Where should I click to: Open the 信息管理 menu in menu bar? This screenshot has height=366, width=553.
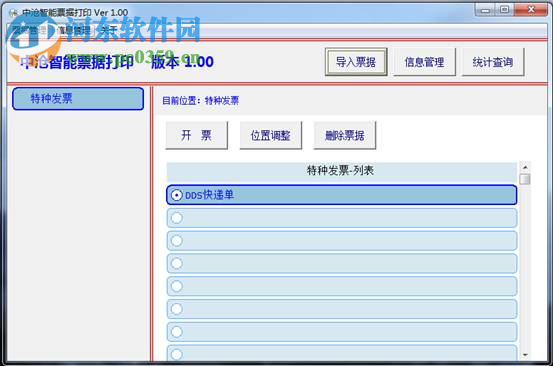pos(73,30)
